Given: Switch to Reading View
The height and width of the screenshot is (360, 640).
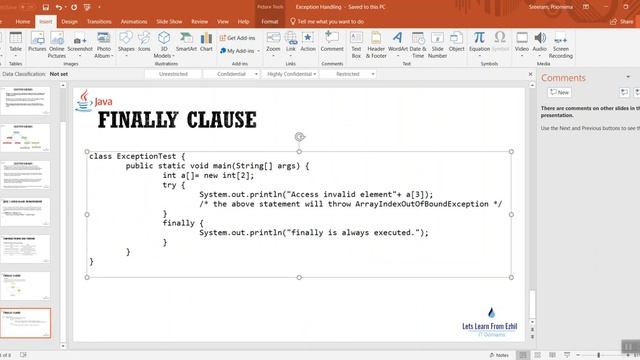Looking at the screenshot, I should (x=552, y=355).
